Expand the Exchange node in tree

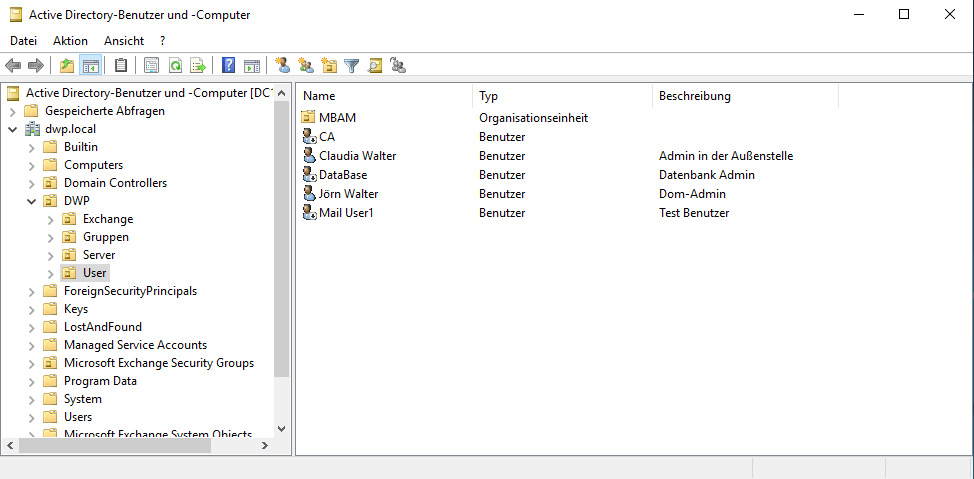coord(51,219)
